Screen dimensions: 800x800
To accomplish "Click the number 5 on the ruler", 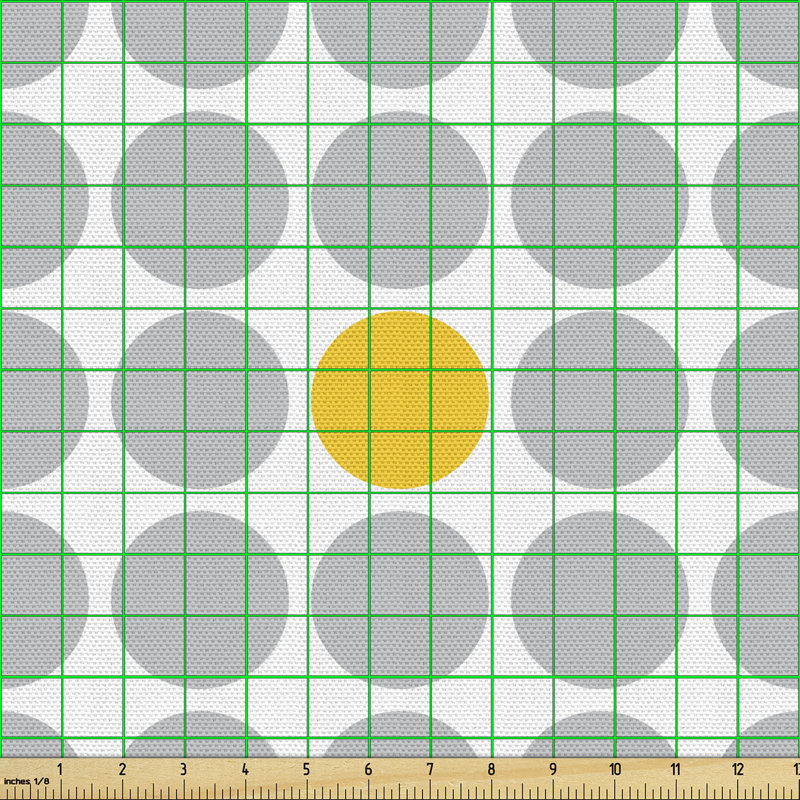I will (x=306, y=769).
